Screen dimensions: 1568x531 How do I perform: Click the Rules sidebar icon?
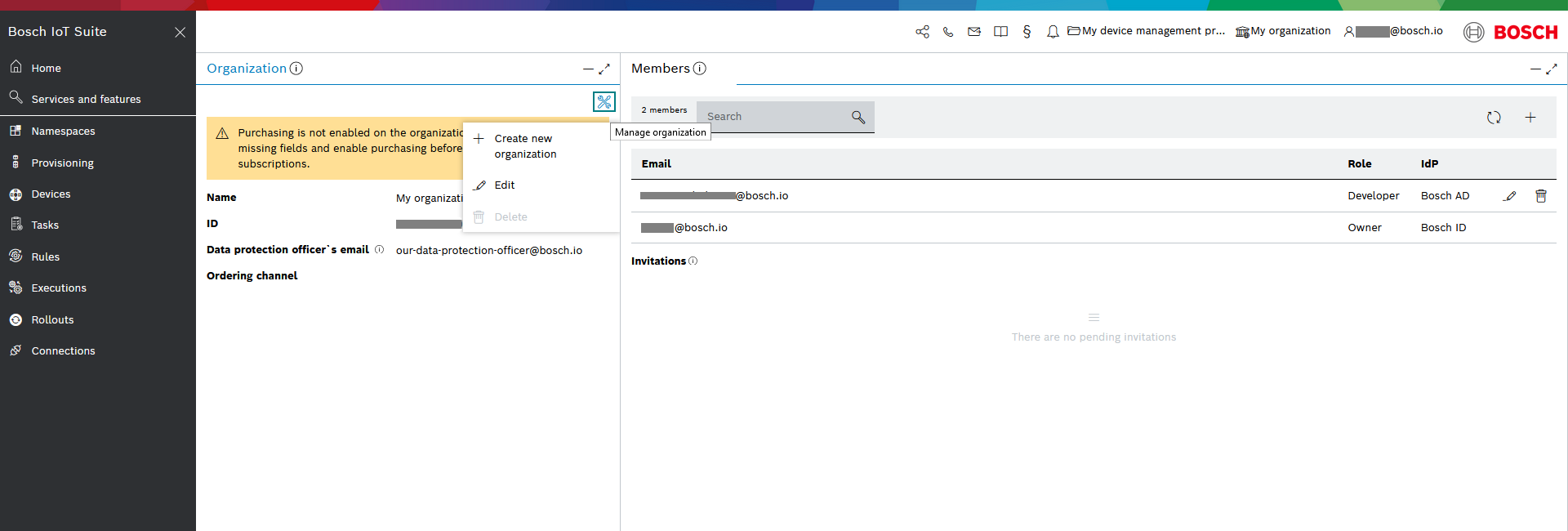tap(16, 256)
